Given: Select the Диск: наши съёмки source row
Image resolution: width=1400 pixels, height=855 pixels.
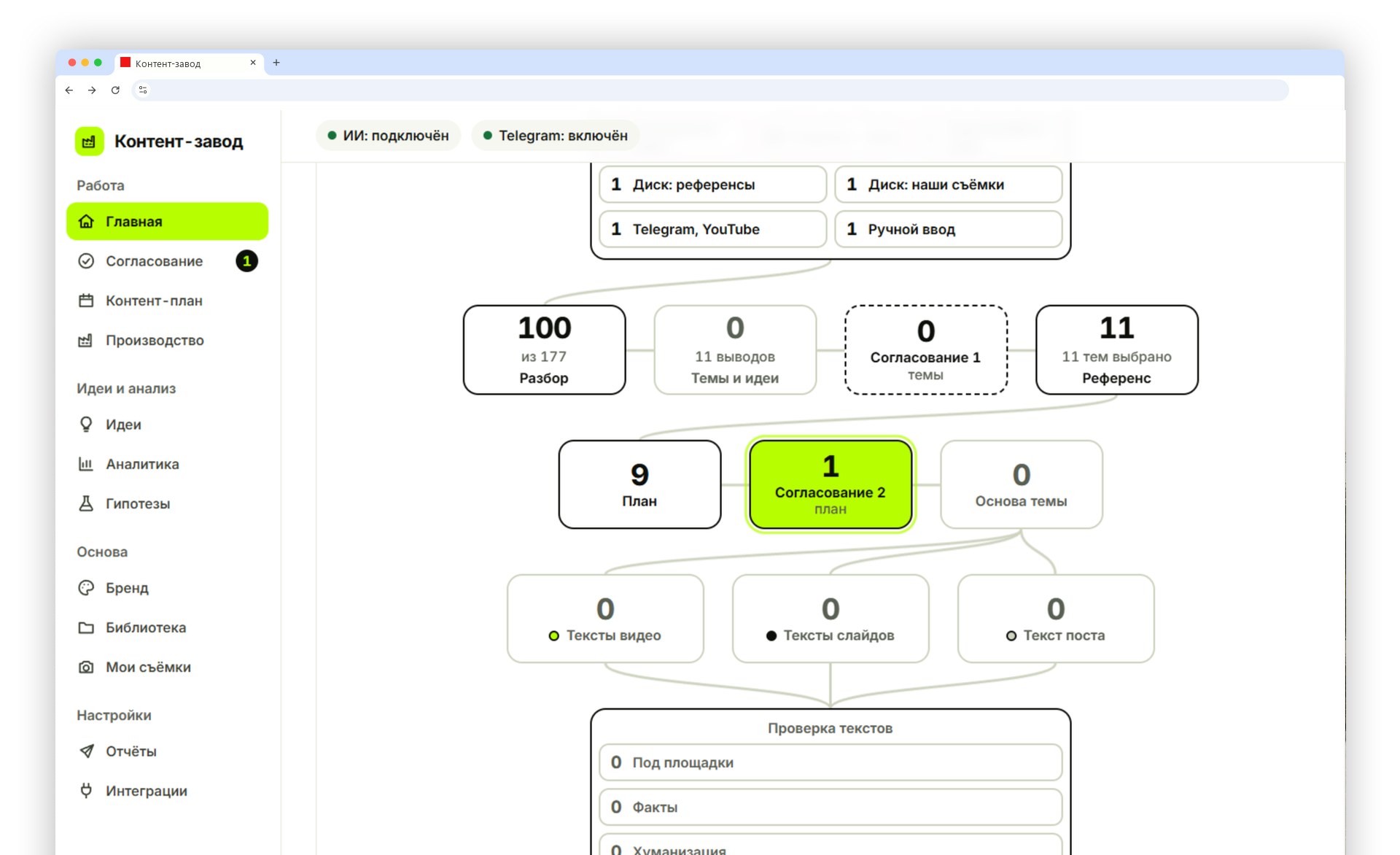Looking at the screenshot, I should 948,185.
